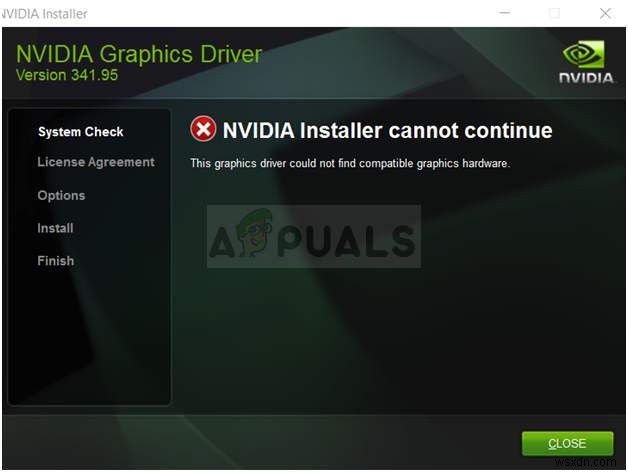The height and width of the screenshot is (472, 628).
Task: Click the NVIDIA Installer title bar text
Action: pyautogui.click(x=44, y=14)
